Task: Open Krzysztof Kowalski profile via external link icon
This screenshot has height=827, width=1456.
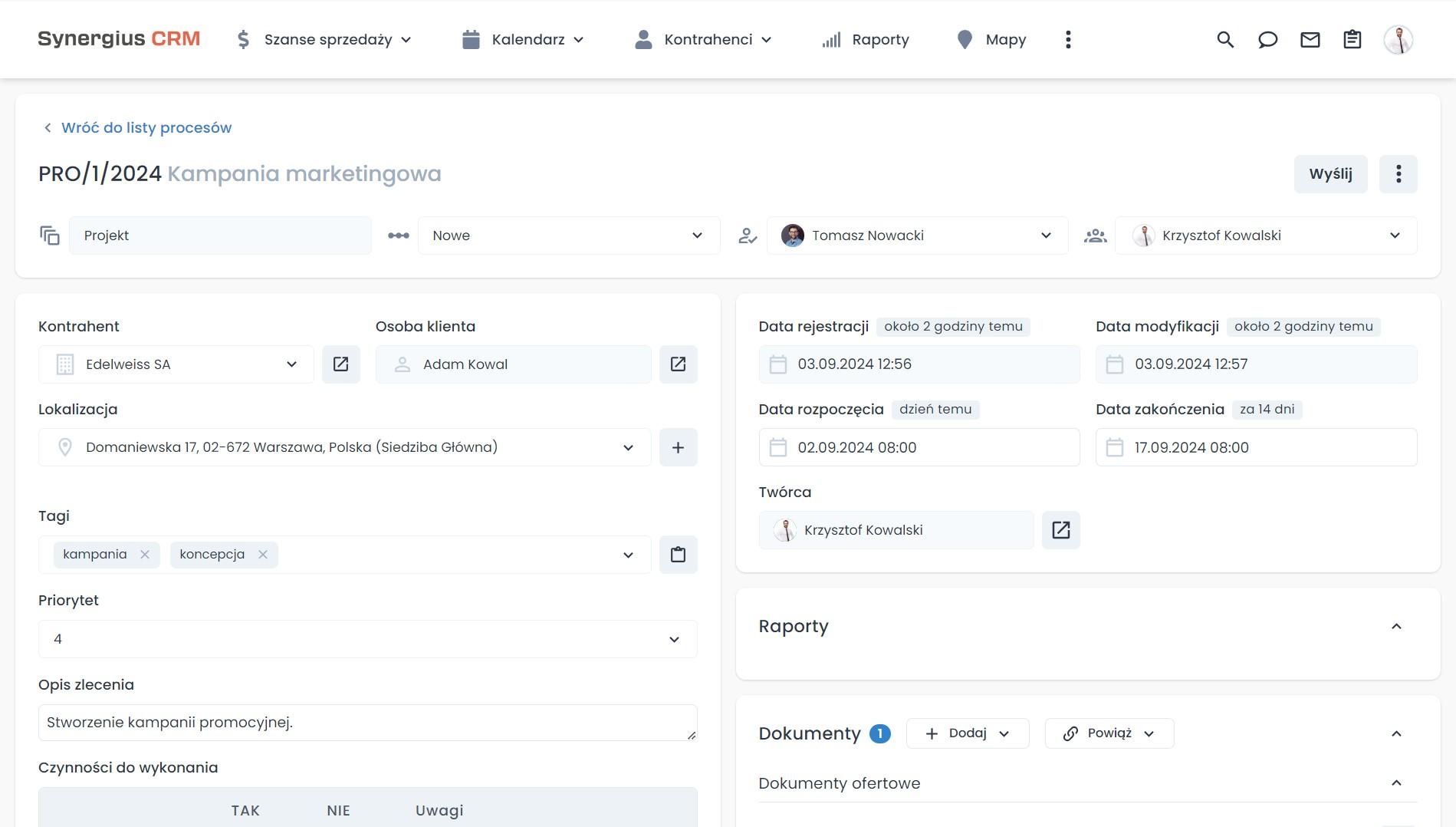Action: click(1060, 529)
